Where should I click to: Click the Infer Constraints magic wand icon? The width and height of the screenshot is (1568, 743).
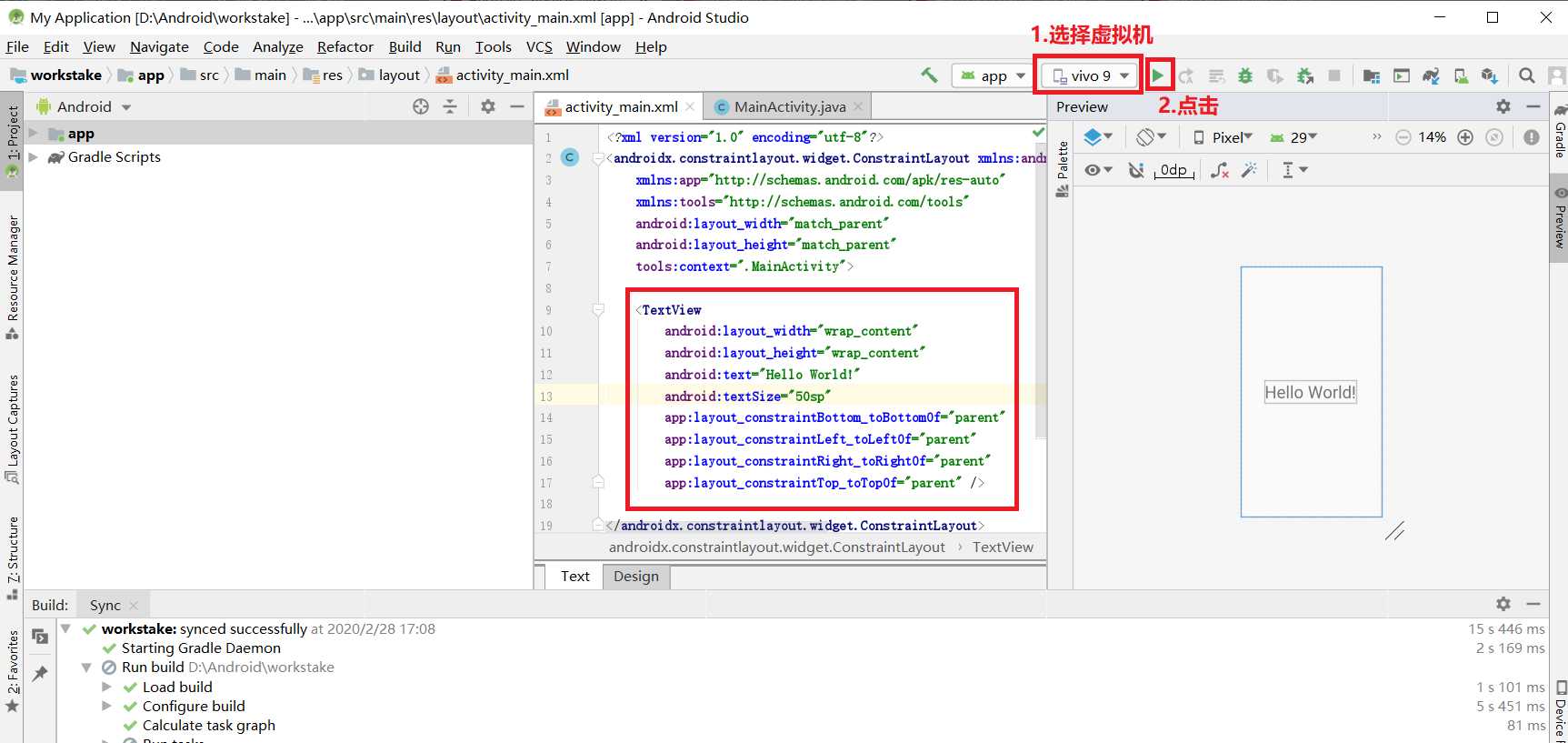coord(1250,170)
